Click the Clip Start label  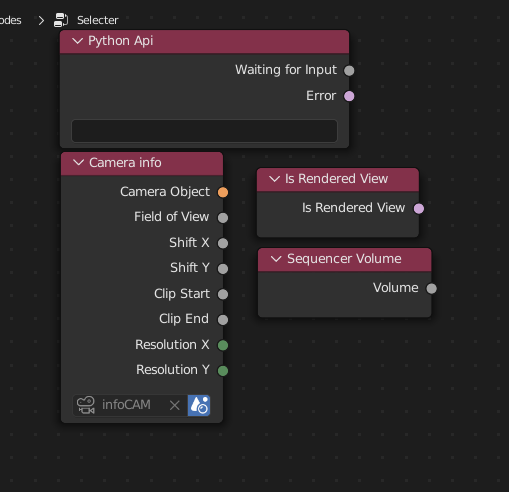coord(182,294)
